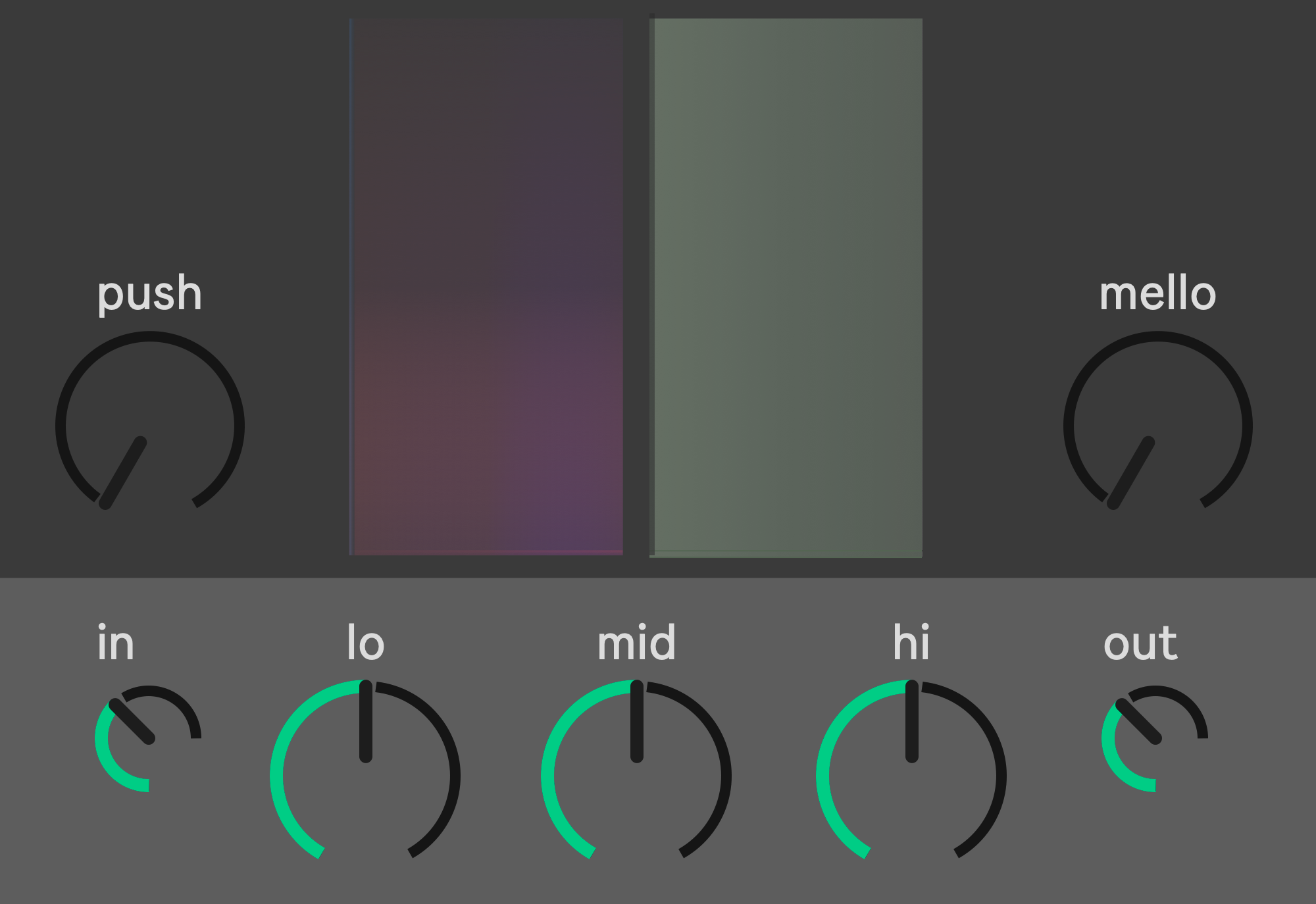Viewport: 1316px width, 904px height.
Task: Select the purple-red meter display
Action: pos(487,287)
